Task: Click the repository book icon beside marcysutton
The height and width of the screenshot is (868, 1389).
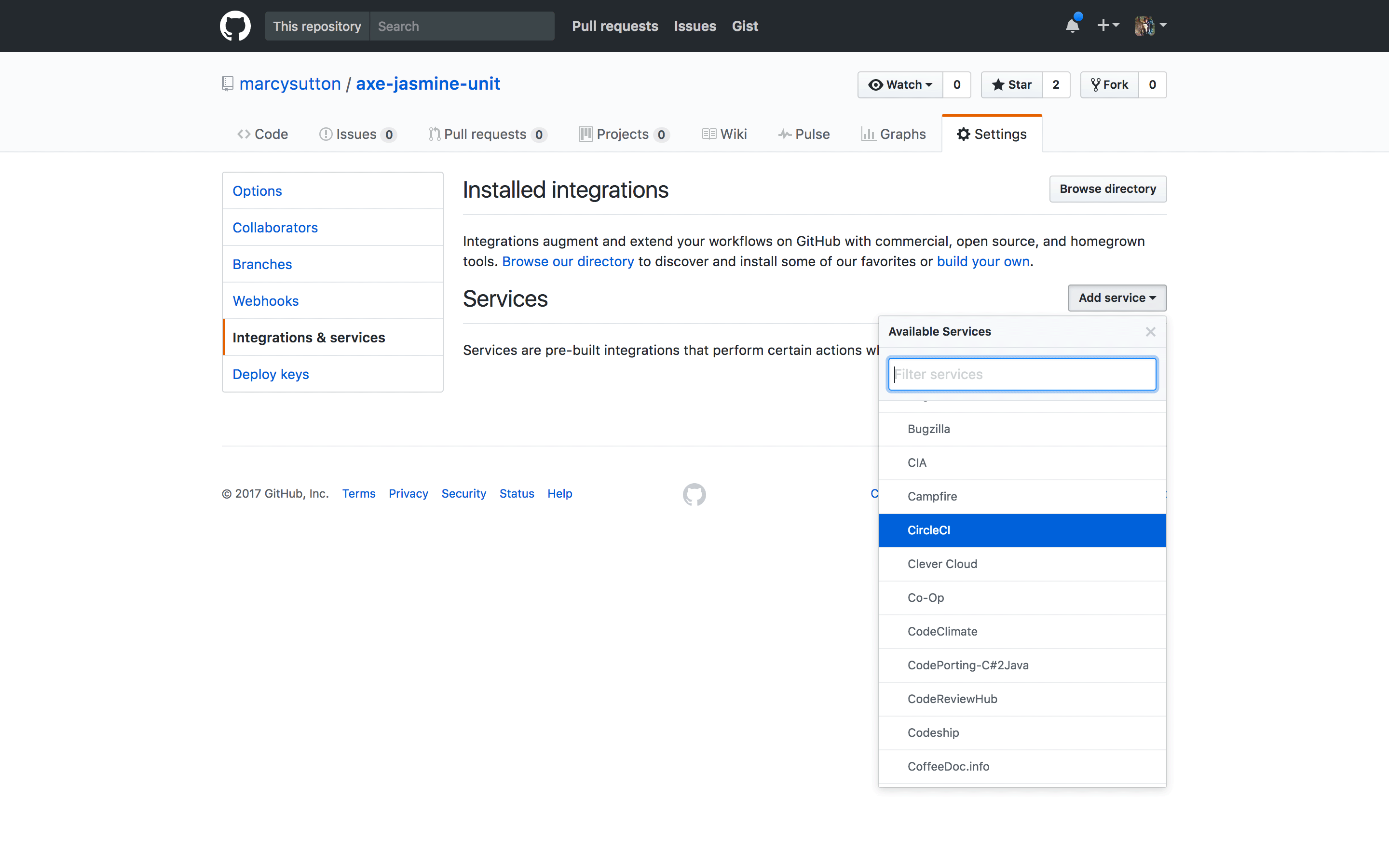Action: pos(227,83)
